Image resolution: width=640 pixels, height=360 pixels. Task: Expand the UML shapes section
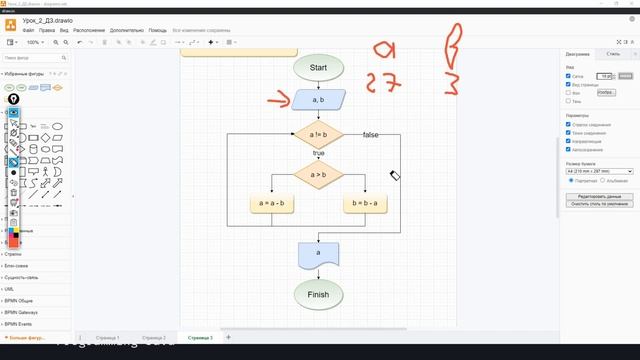click(9, 289)
